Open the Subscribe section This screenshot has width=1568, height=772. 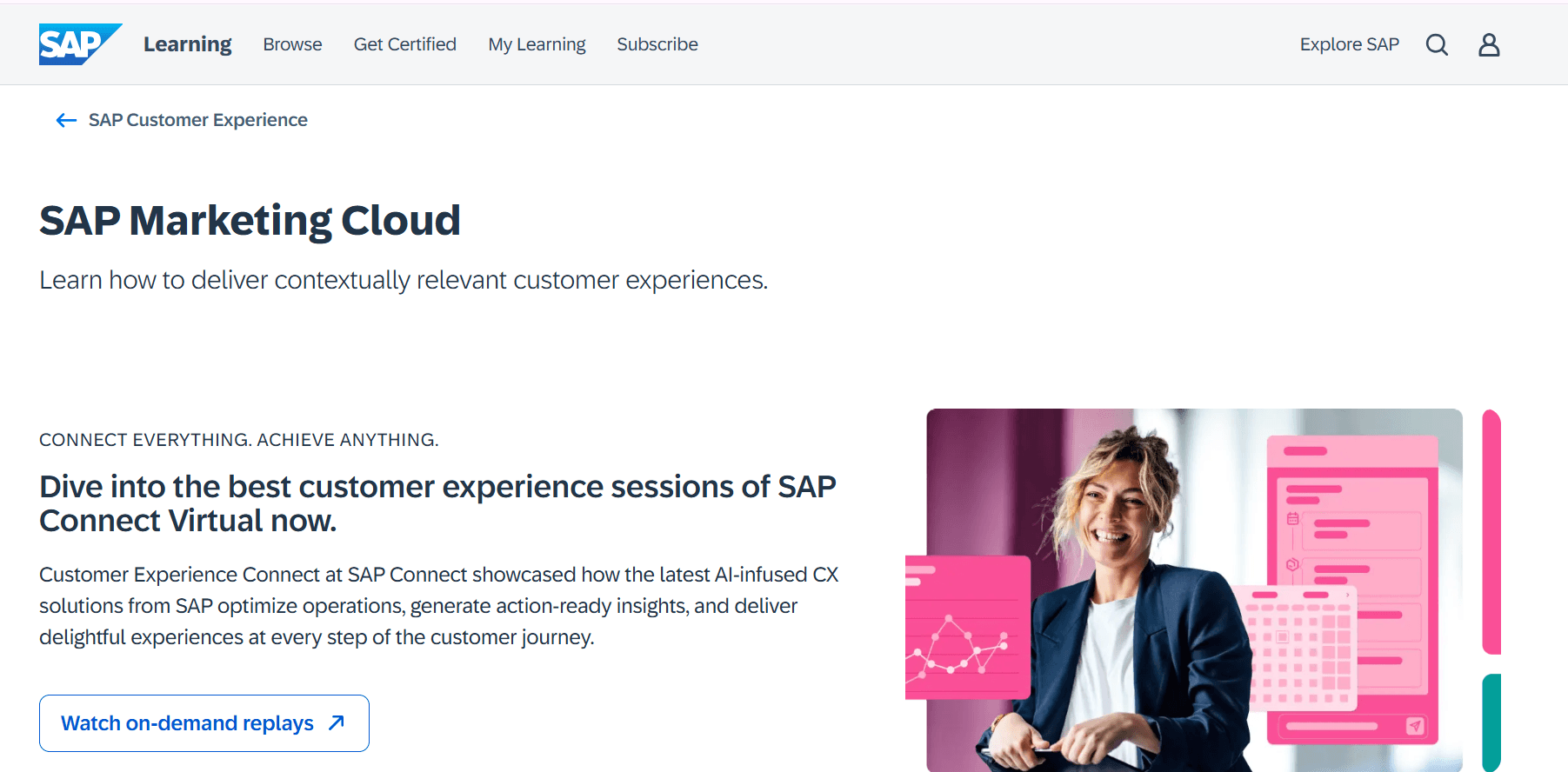[657, 43]
